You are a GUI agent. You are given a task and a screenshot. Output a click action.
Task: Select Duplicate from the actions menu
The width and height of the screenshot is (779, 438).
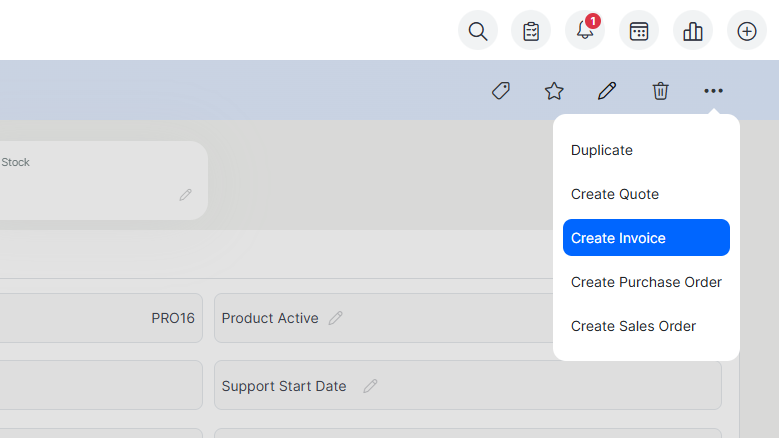pos(602,150)
